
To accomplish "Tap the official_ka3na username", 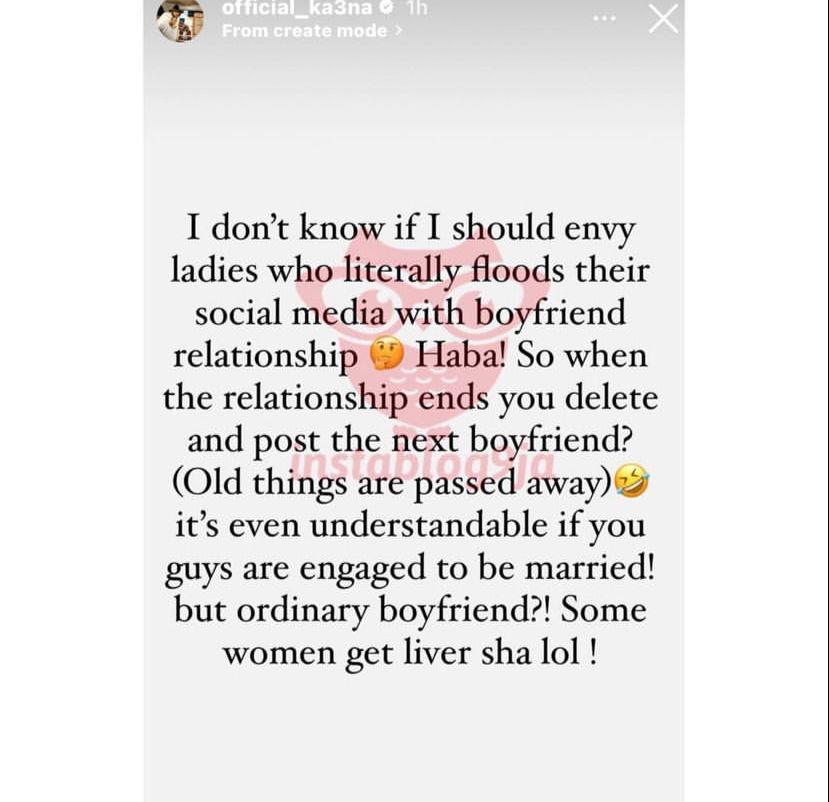I will coord(297,8).
